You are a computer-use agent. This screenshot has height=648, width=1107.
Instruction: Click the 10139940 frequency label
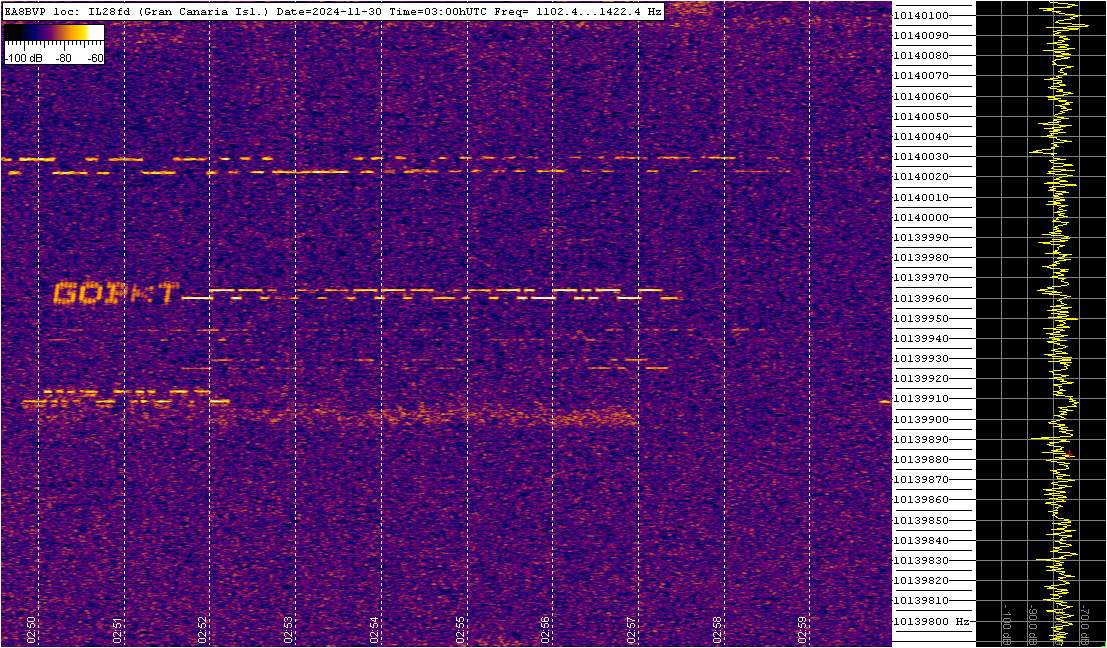[921, 339]
